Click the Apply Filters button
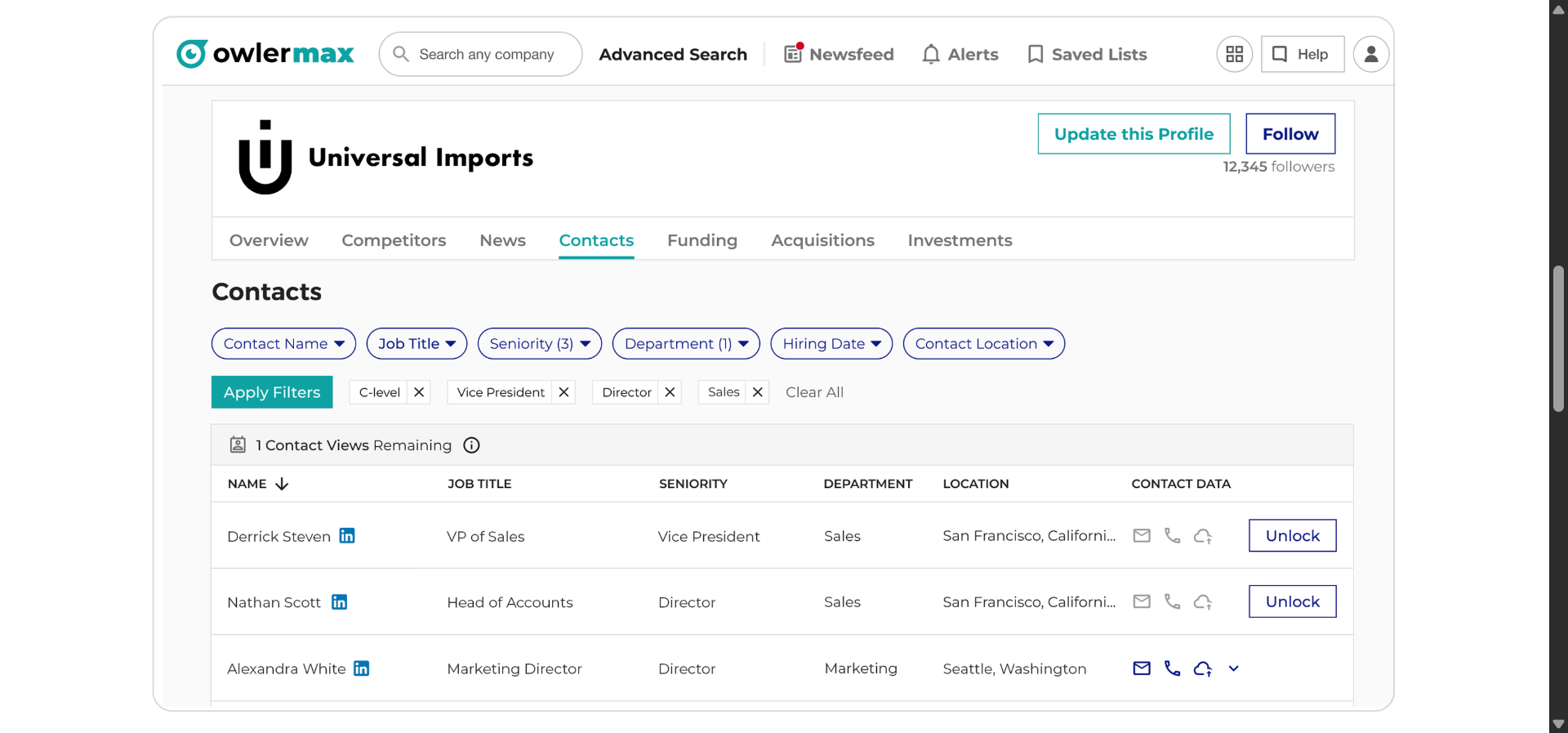The height and width of the screenshot is (733, 1568). (x=272, y=392)
